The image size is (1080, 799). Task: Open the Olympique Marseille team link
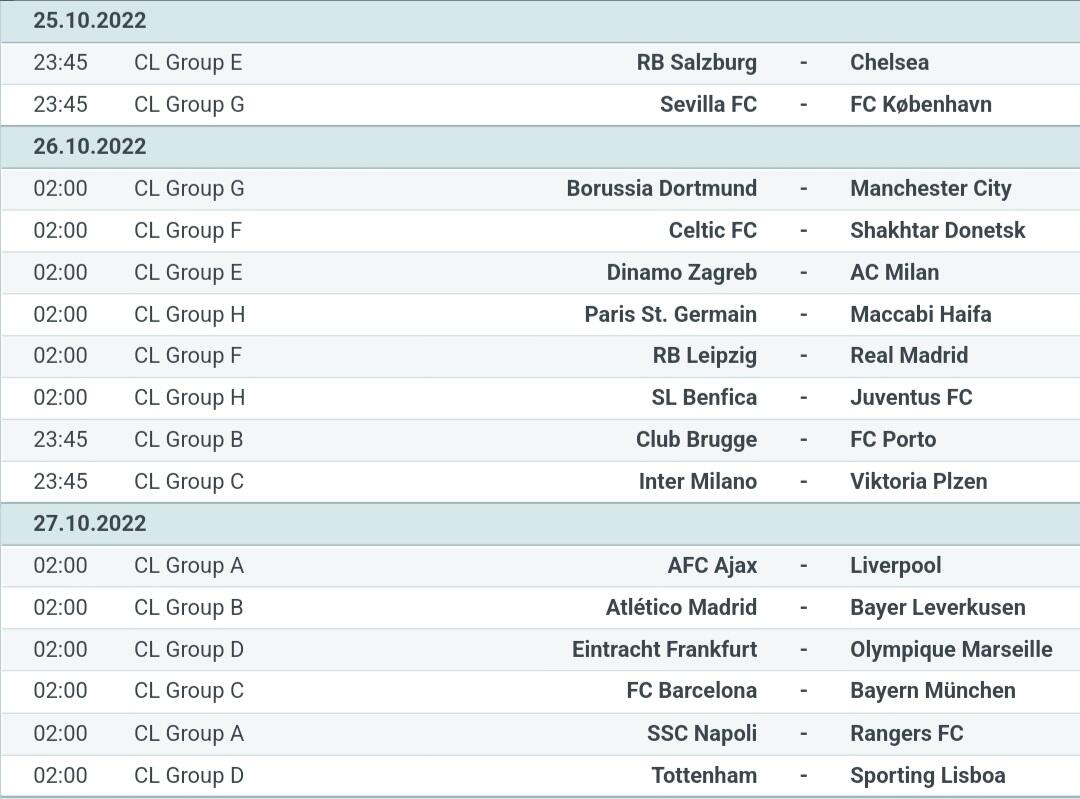(x=951, y=650)
